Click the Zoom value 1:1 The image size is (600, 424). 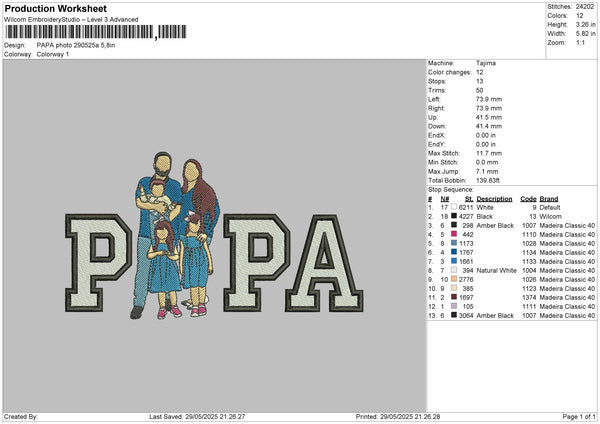[580, 42]
